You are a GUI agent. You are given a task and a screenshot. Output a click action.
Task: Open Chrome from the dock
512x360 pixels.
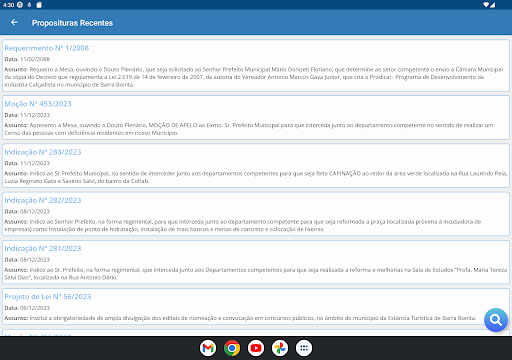[232, 348]
